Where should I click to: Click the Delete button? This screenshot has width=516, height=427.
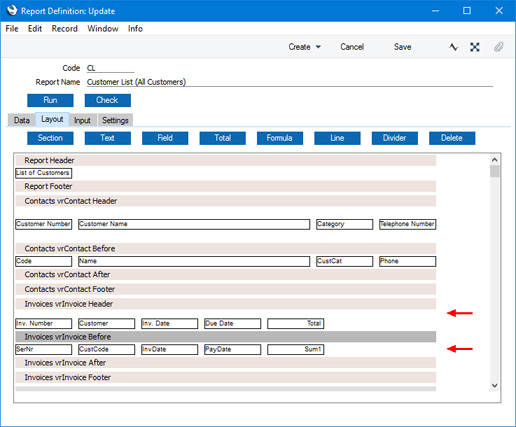[452, 138]
